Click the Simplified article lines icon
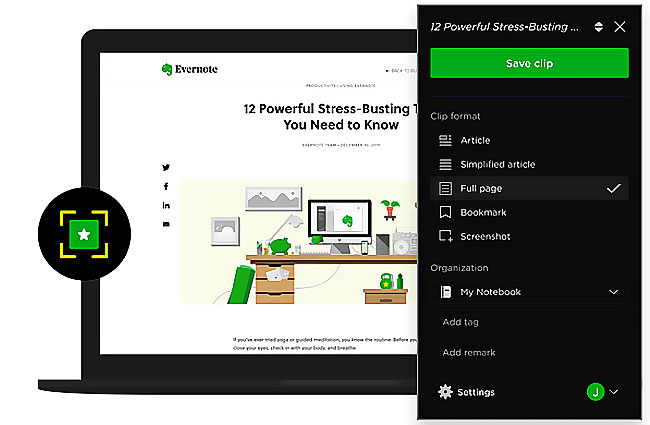The height and width of the screenshot is (425, 650). (x=445, y=165)
